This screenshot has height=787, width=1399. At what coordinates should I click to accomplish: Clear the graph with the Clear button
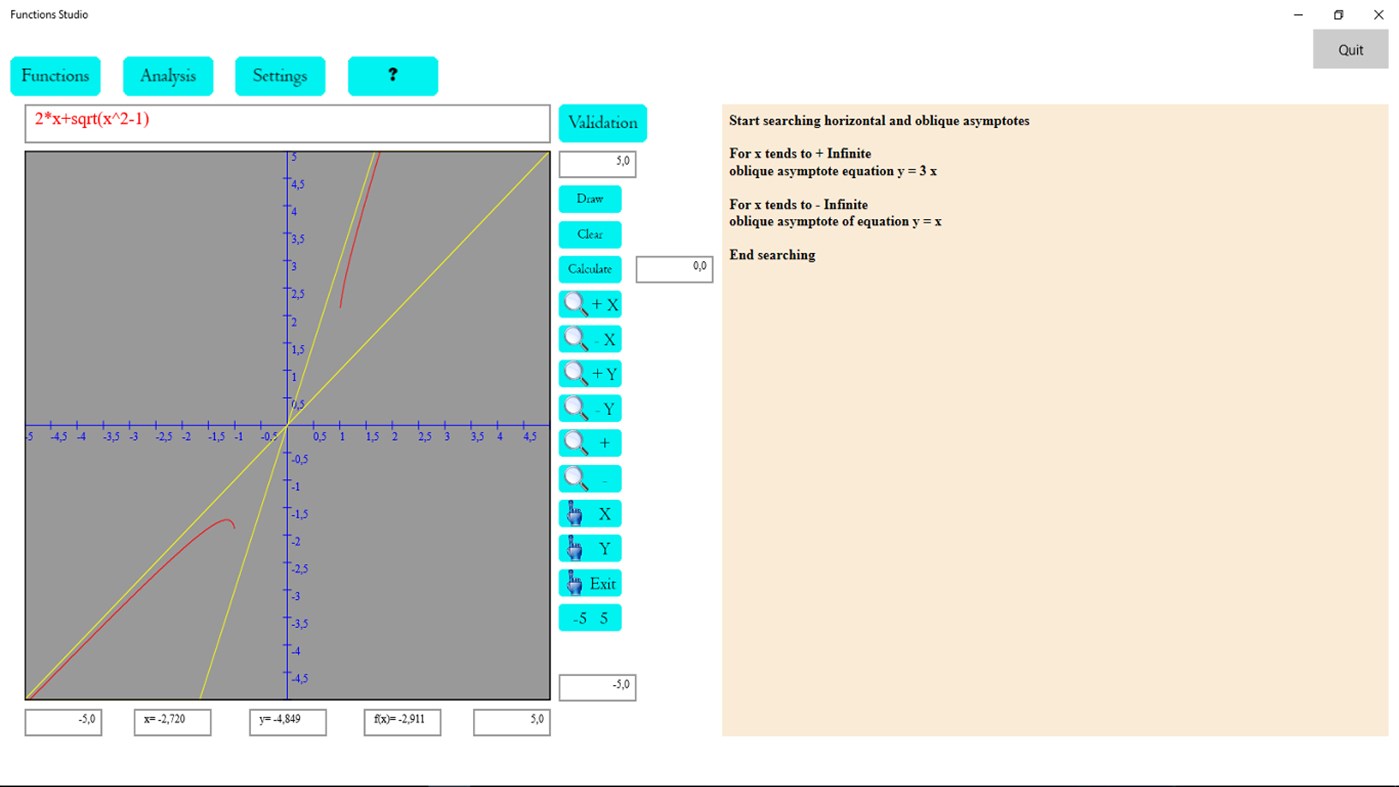click(x=589, y=234)
